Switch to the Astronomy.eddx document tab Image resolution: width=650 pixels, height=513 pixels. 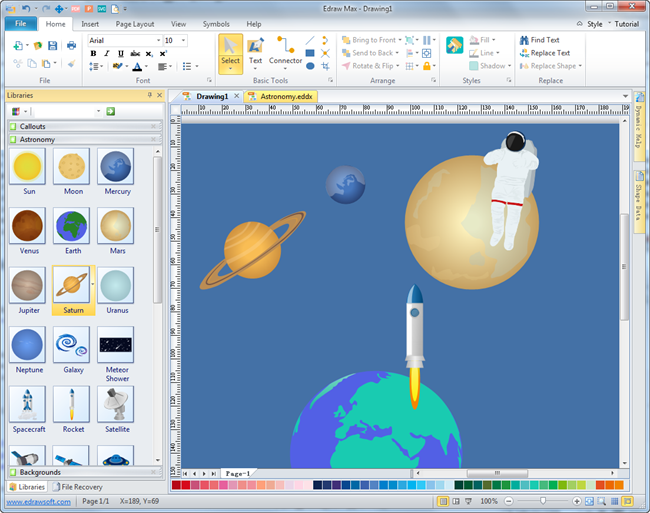pyautogui.click(x=286, y=96)
